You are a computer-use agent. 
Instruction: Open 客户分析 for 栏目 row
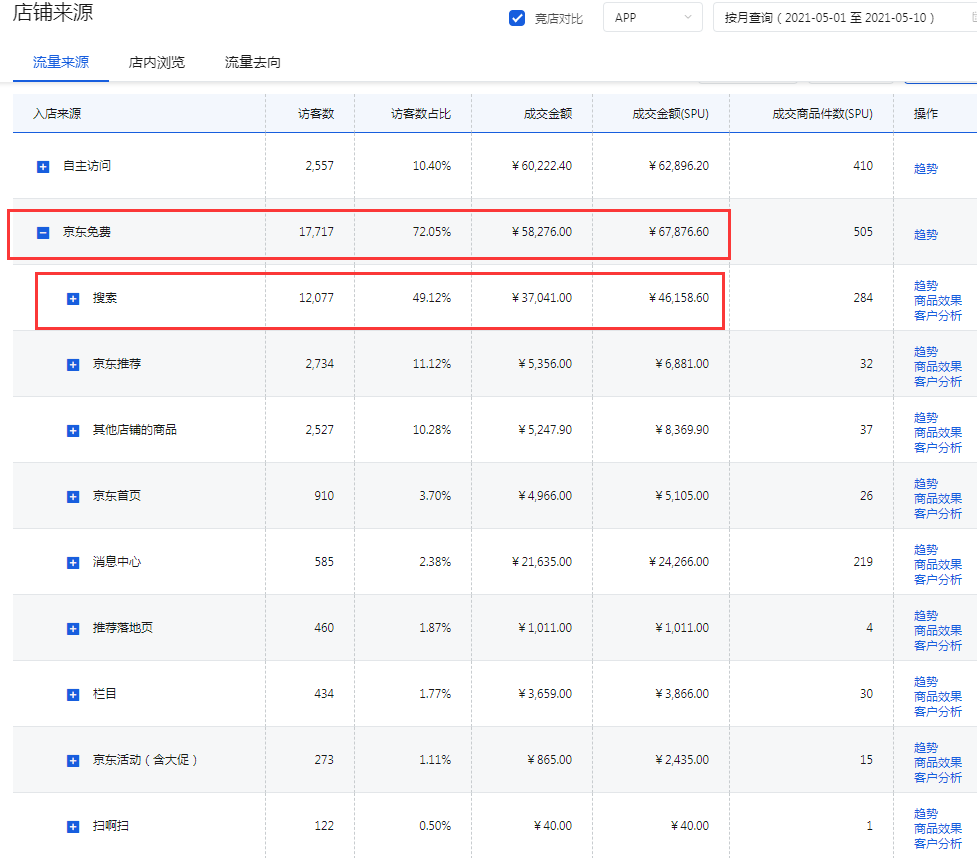tap(938, 712)
